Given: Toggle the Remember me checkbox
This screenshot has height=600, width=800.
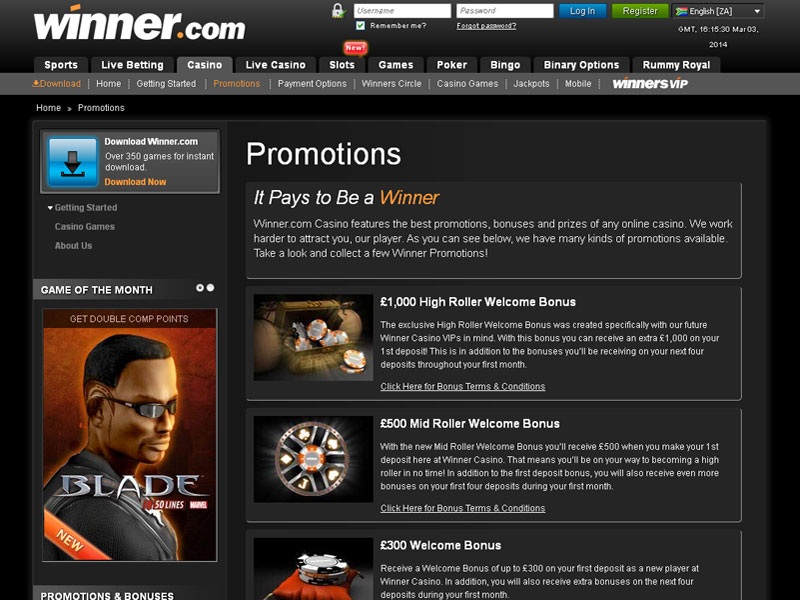Looking at the screenshot, I should point(361,26).
